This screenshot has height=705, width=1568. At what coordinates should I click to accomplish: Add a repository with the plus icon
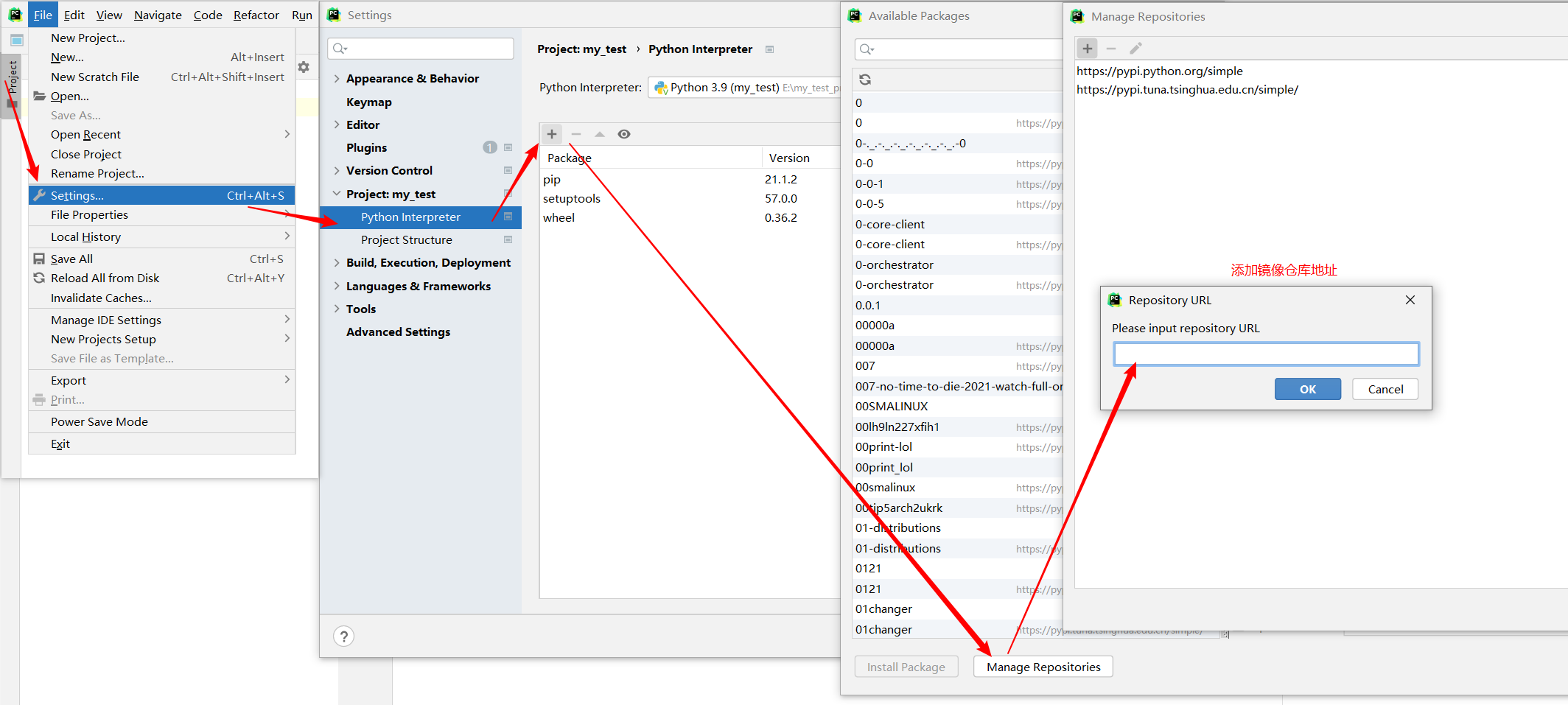tap(1087, 49)
